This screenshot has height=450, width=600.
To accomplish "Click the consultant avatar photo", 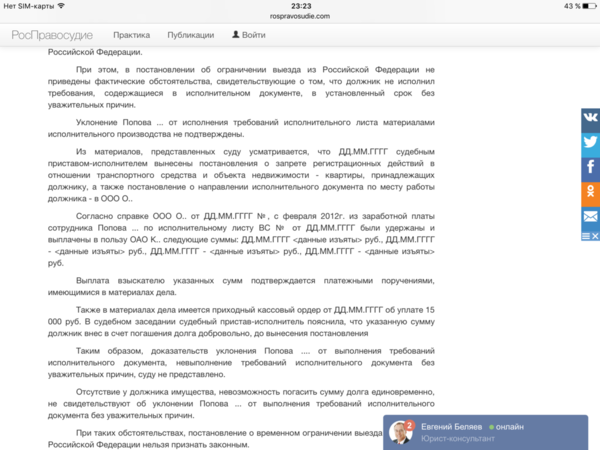I will coord(400,432).
